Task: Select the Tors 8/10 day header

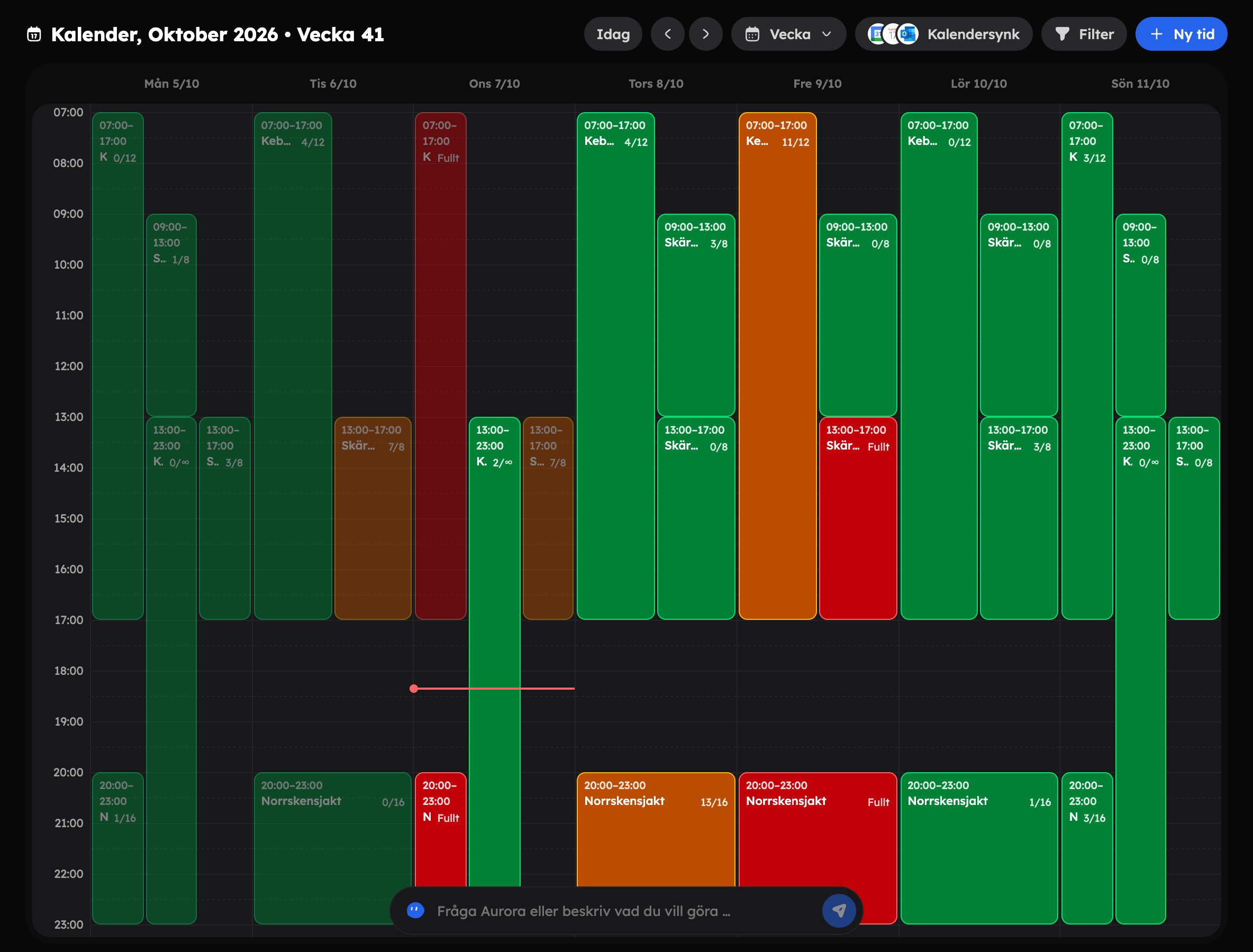Action: 656,84
